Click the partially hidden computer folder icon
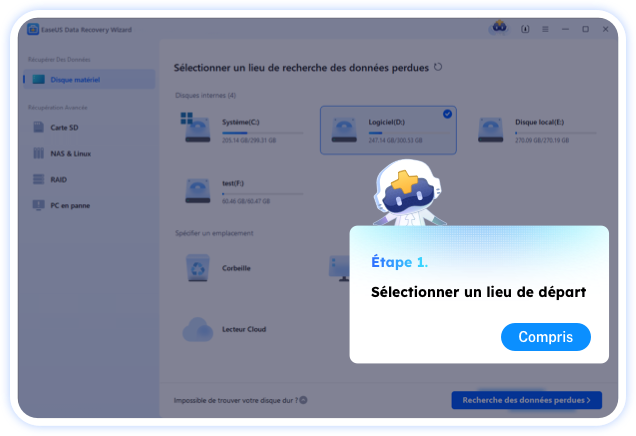 (339, 268)
